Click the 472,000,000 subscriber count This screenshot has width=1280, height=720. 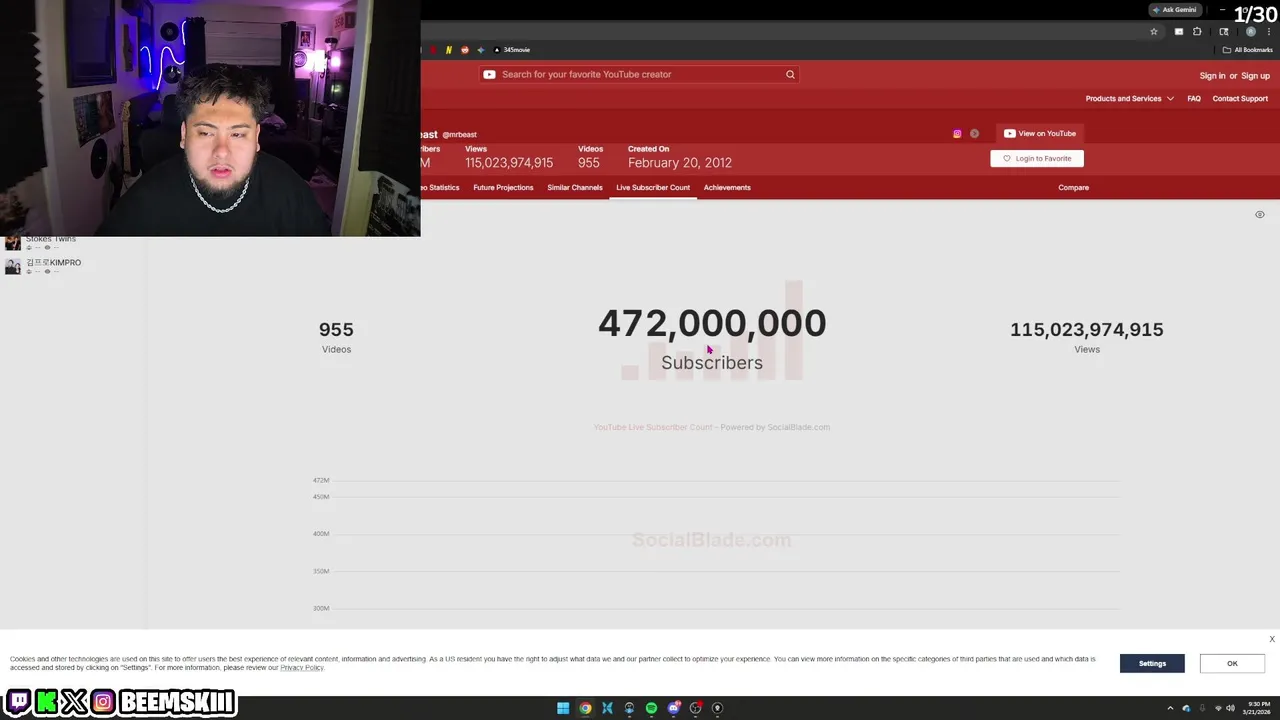coord(712,323)
